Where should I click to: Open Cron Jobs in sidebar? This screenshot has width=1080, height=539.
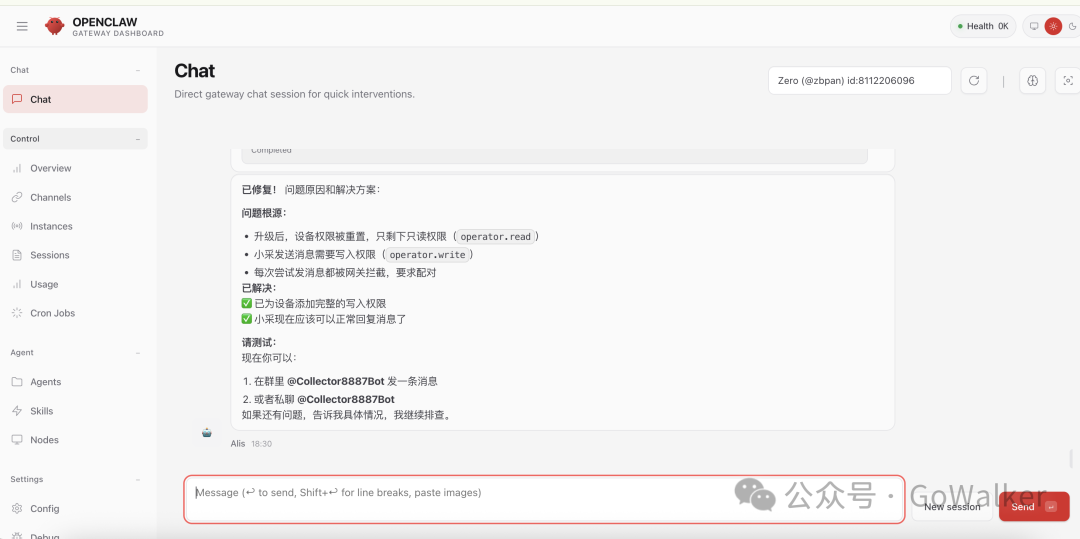(x=75, y=313)
